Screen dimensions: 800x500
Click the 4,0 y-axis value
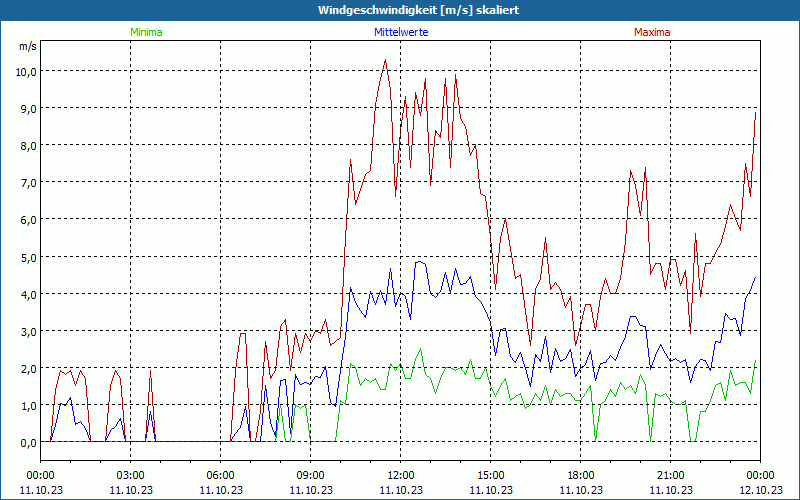click(28, 294)
